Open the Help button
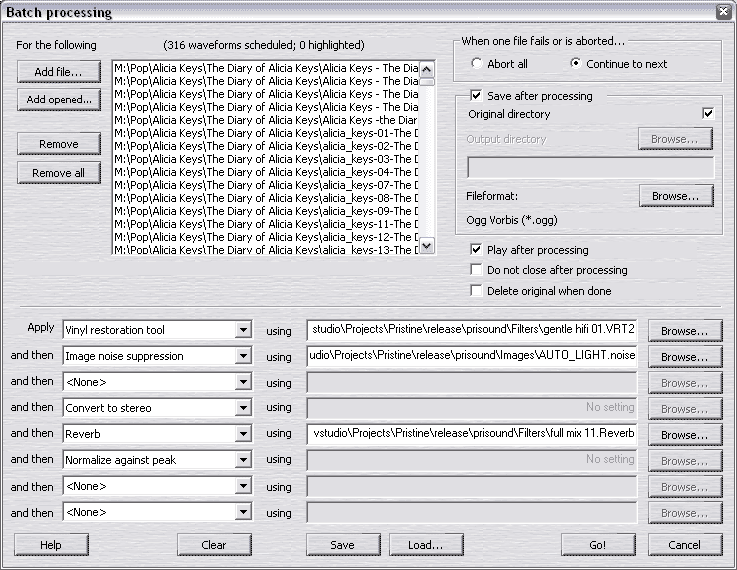 (51, 545)
